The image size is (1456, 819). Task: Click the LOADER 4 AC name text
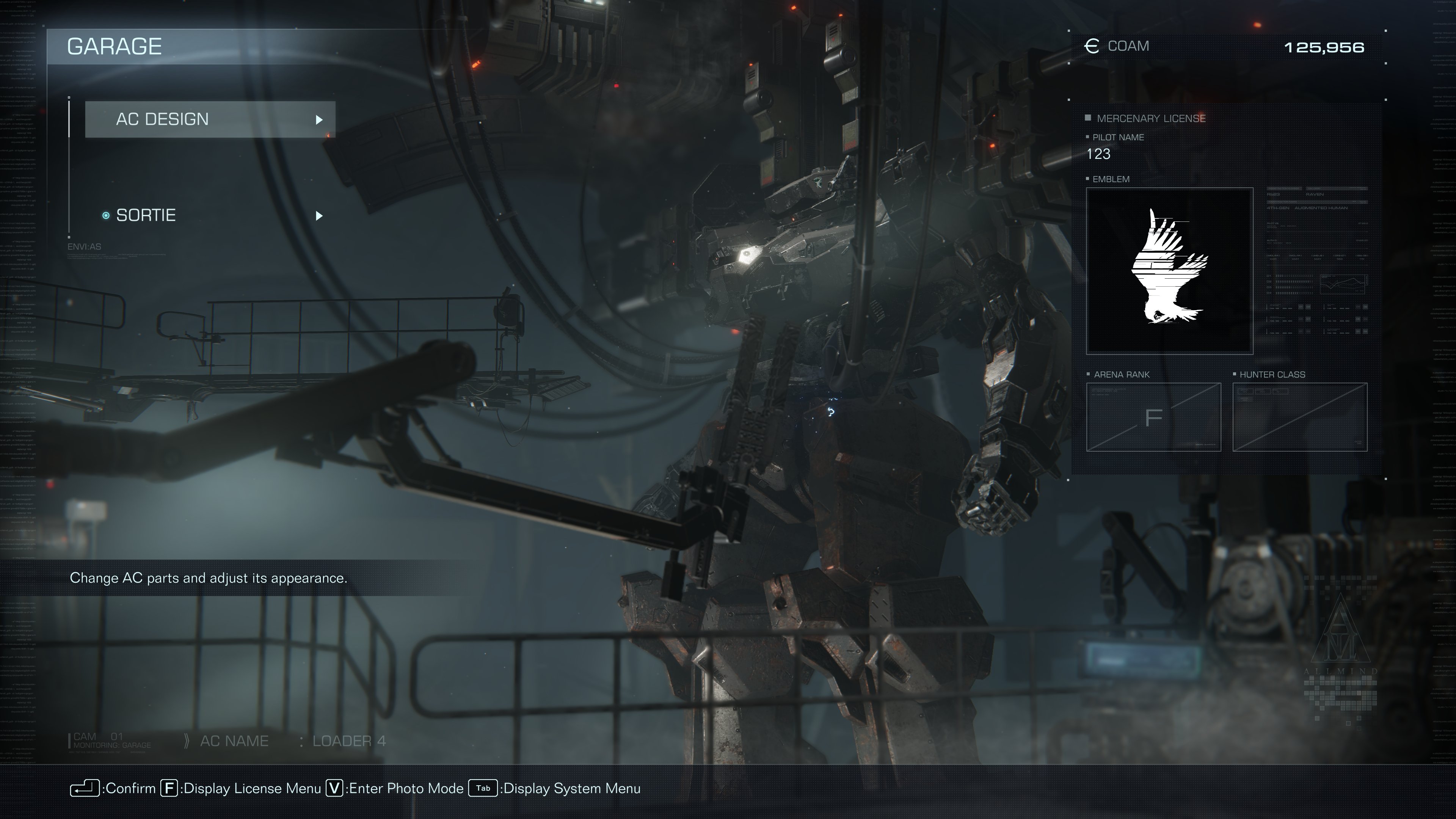[349, 741]
